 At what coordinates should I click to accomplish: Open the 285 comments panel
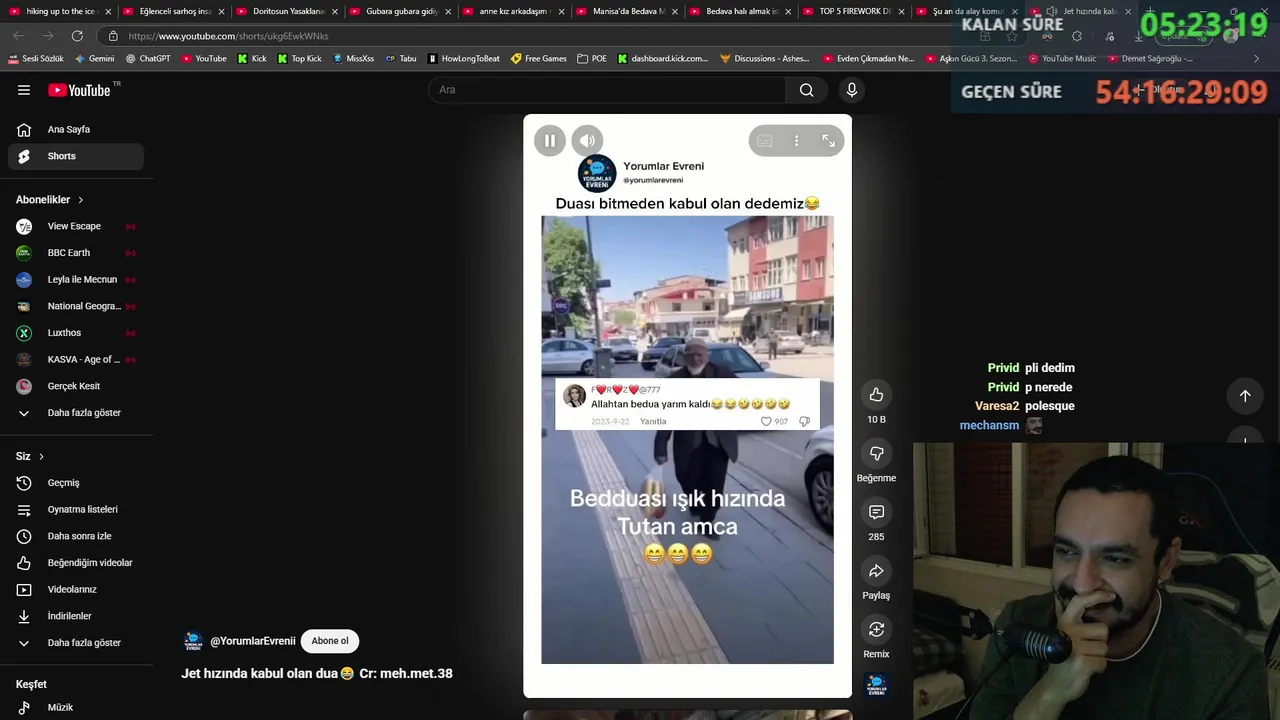(876, 512)
